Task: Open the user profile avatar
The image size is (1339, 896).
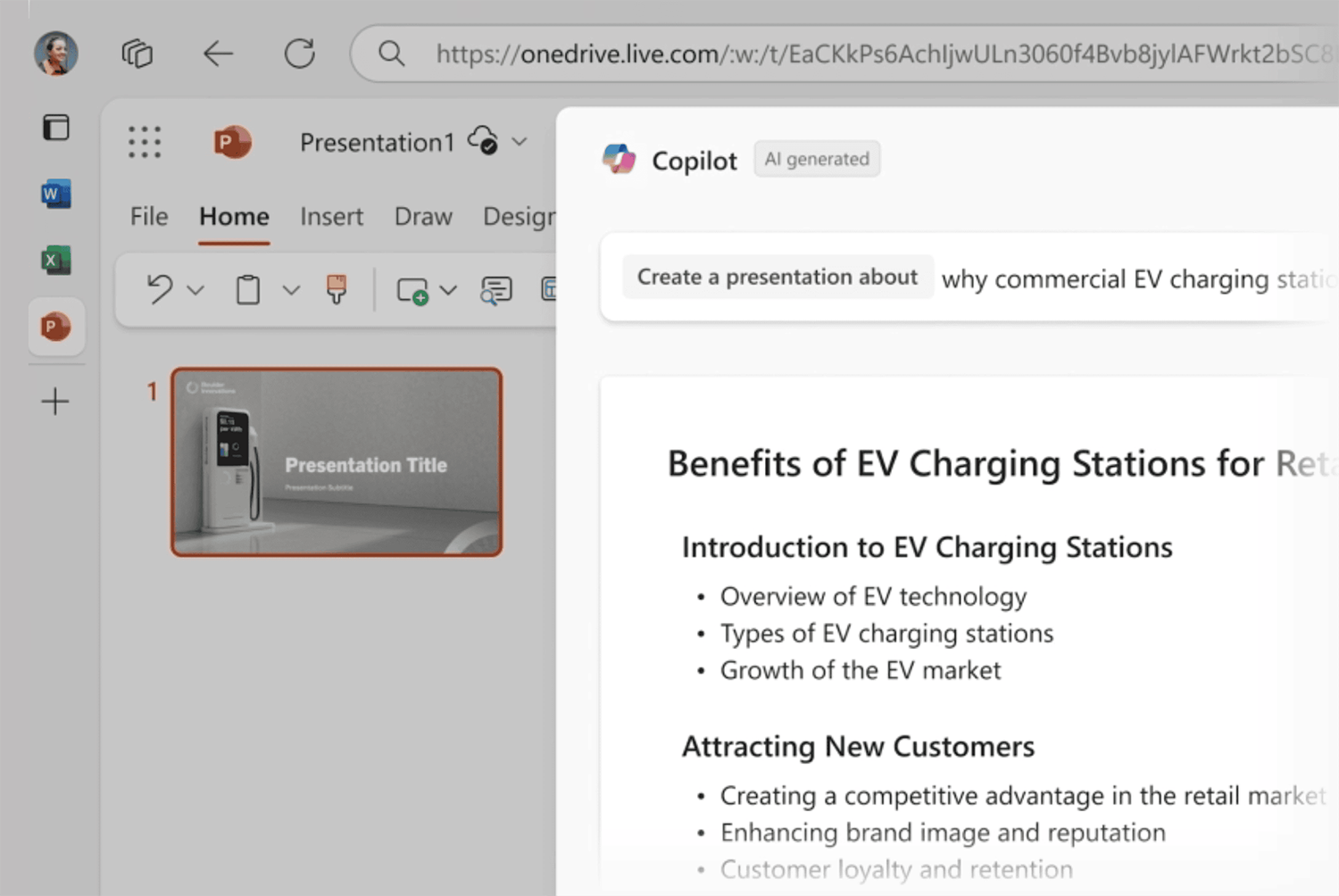Action: click(x=55, y=54)
